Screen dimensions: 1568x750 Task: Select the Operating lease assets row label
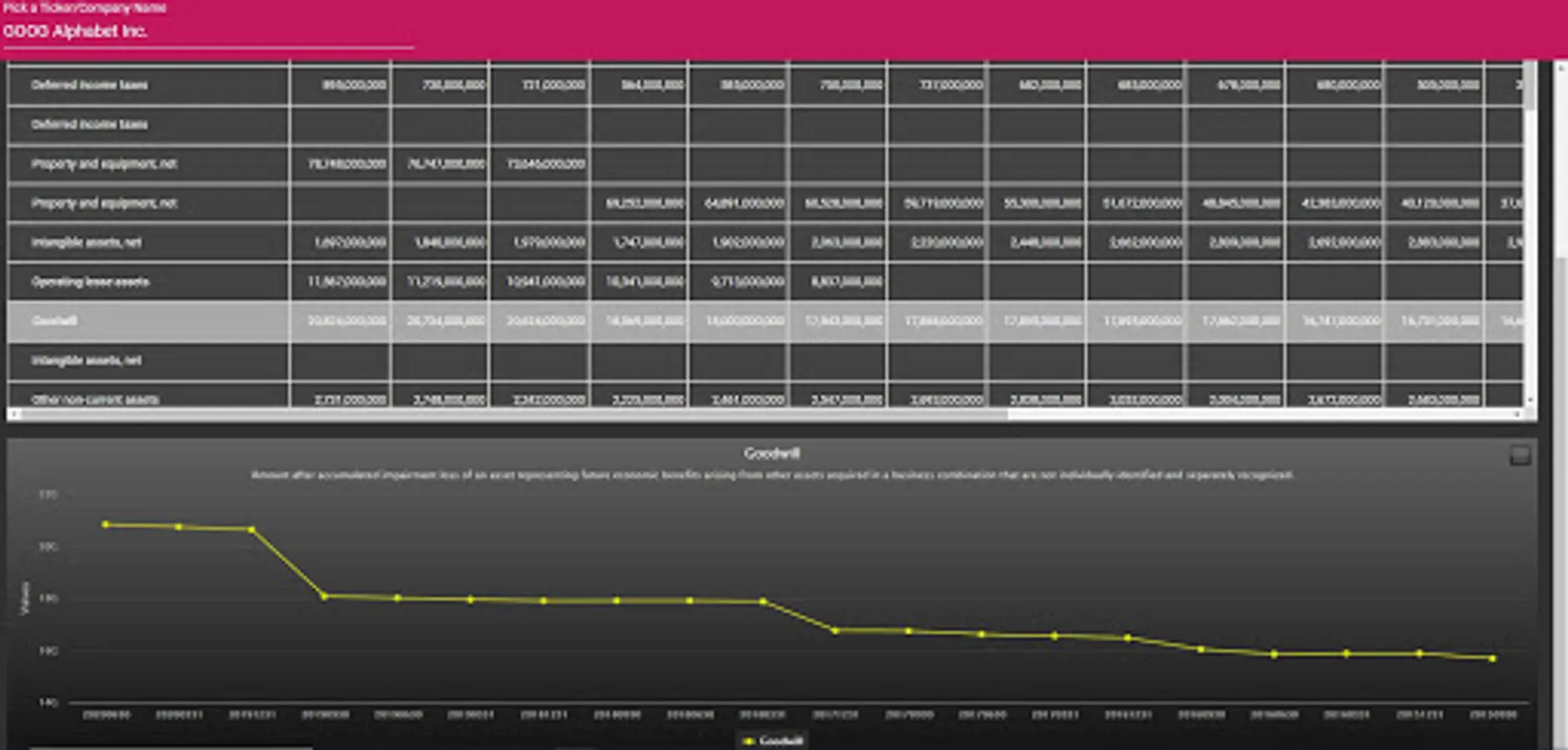(90, 282)
